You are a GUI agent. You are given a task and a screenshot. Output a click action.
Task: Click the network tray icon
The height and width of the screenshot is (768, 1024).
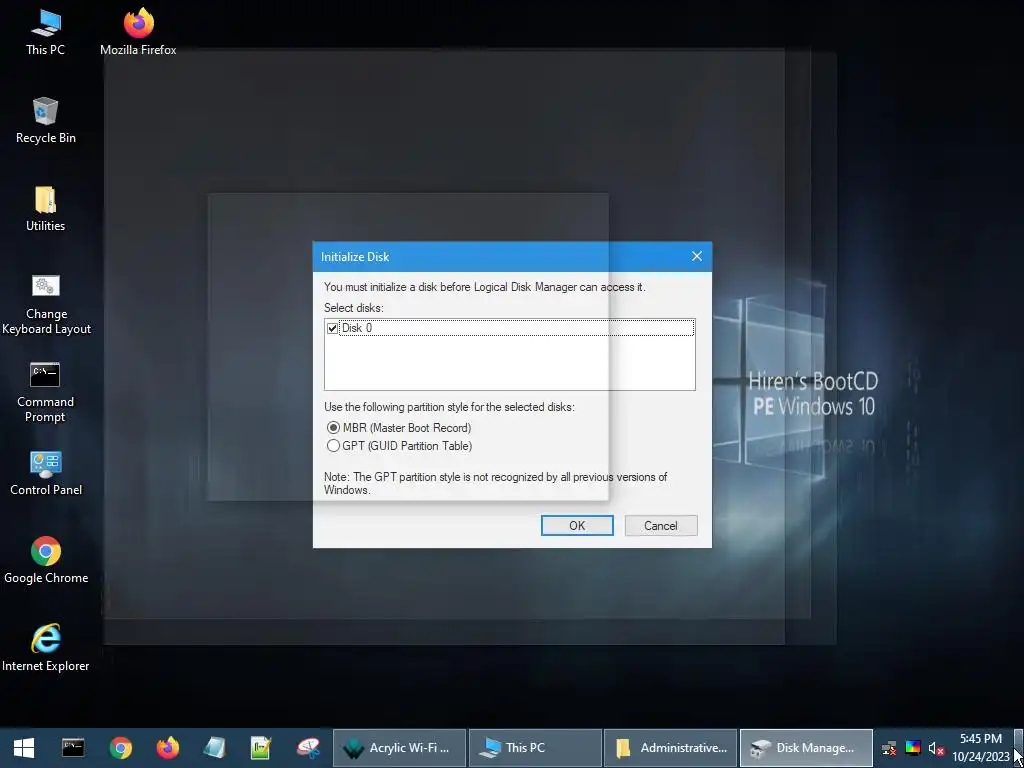[x=889, y=748]
